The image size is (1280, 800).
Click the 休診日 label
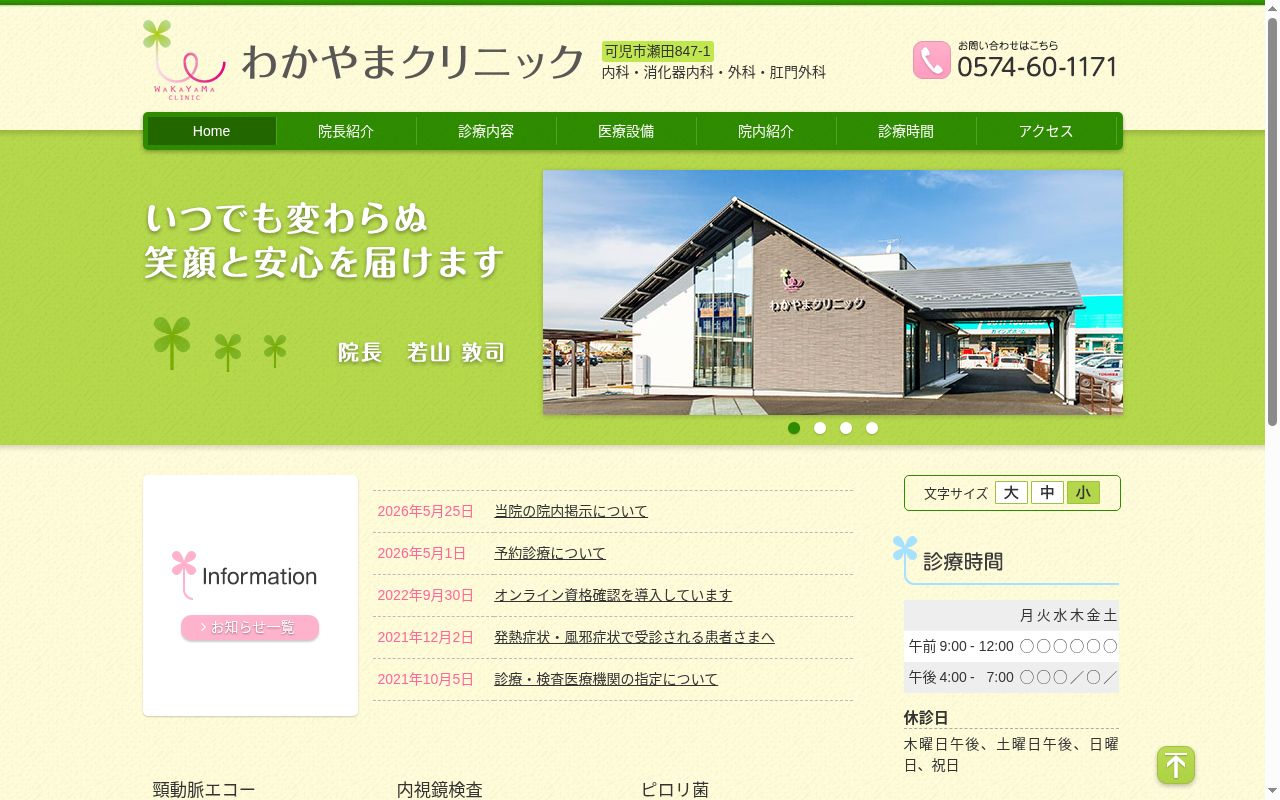point(926,718)
